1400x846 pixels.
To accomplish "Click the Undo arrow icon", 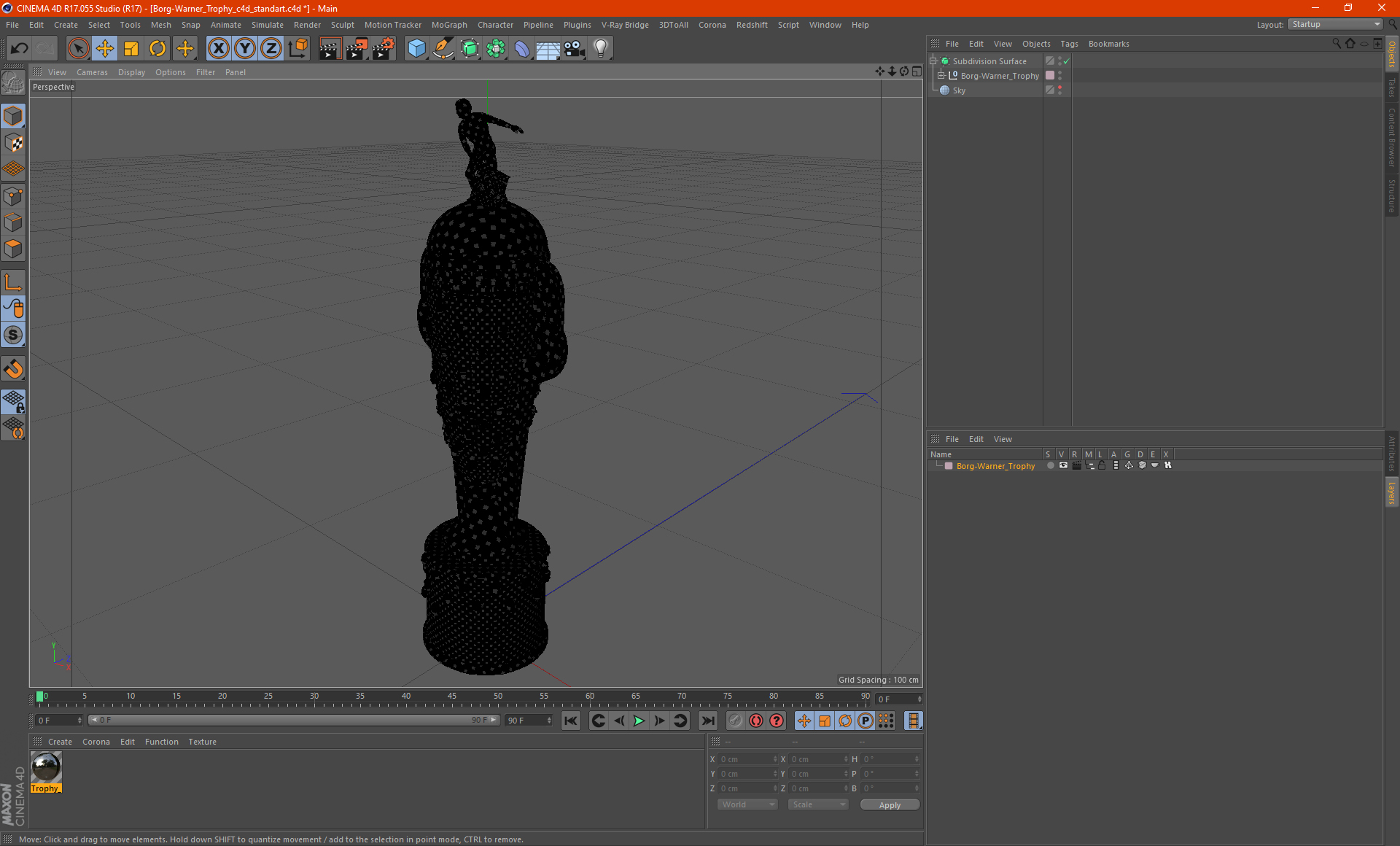I will [19, 49].
